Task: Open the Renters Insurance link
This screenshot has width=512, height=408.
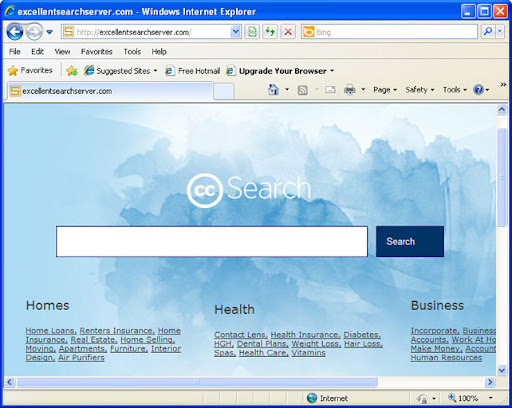Action: [117, 331]
